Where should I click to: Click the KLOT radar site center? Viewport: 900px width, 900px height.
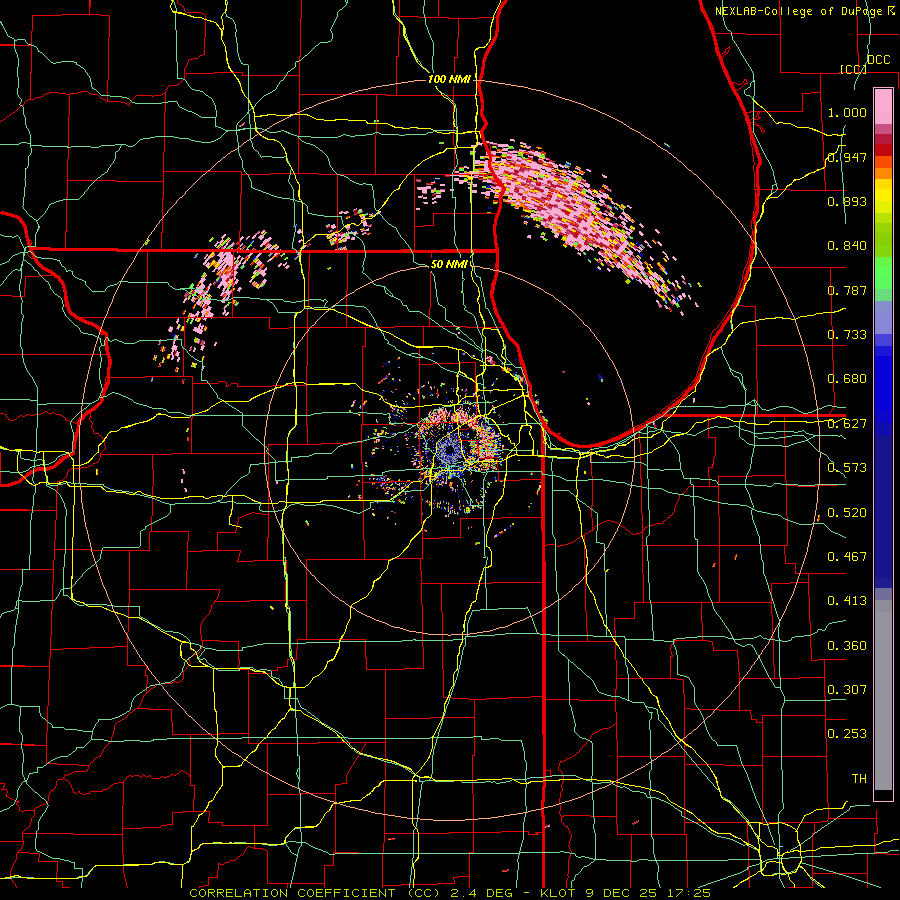(x=449, y=450)
